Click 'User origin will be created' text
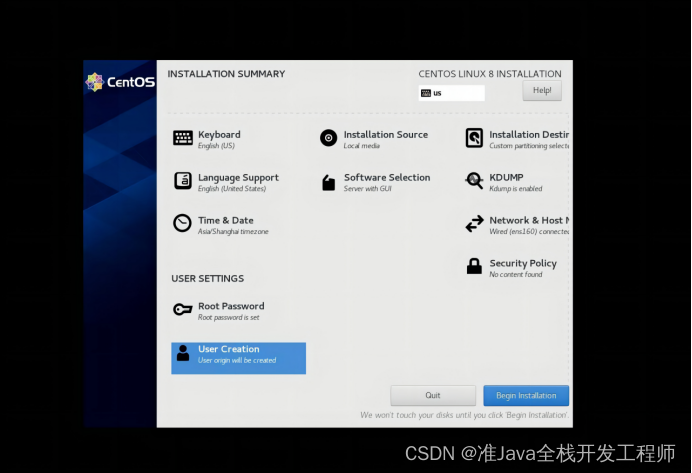Image resolution: width=692 pixels, height=473 pixels. click(x=237, y=360)
